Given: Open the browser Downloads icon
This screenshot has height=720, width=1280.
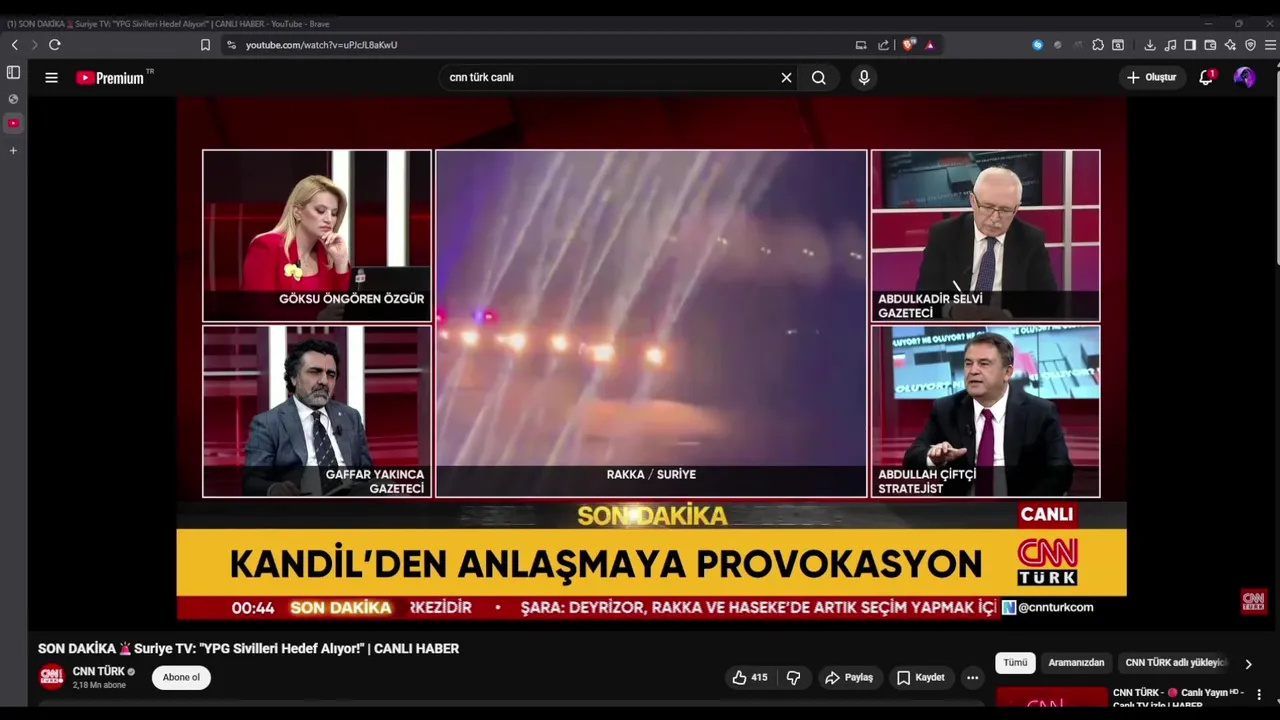Looking at the screenshot, I should pyautogui.click(x=1150, y=45).
